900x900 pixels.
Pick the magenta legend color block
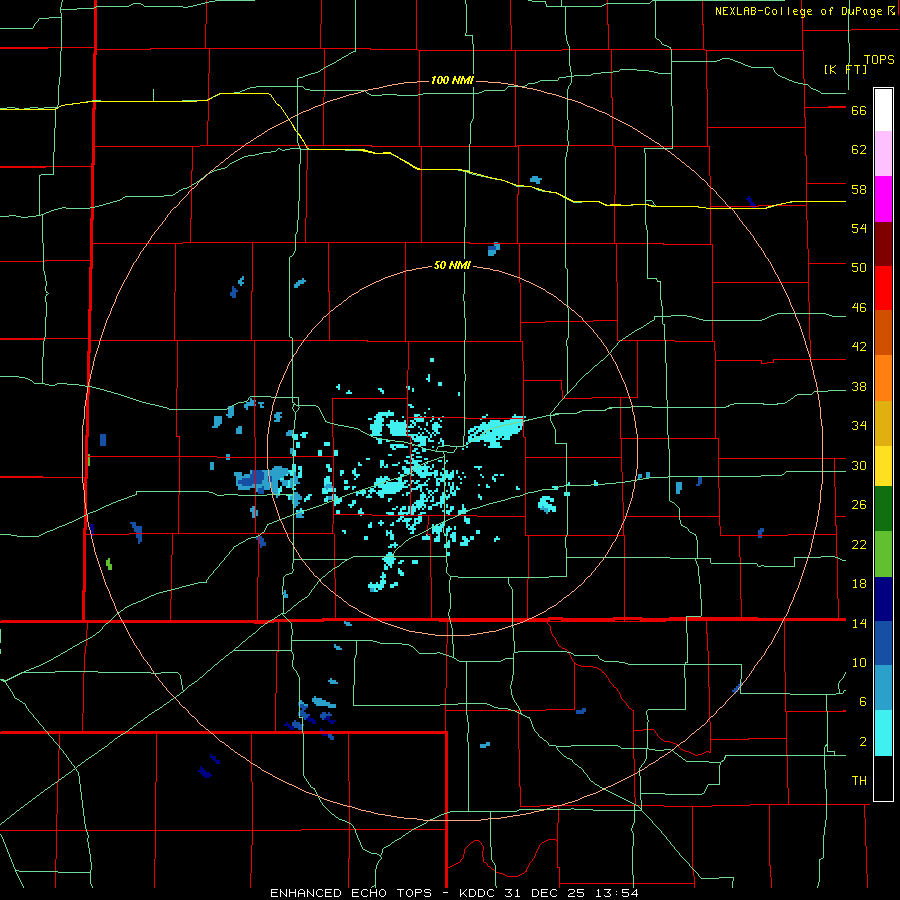883,199
